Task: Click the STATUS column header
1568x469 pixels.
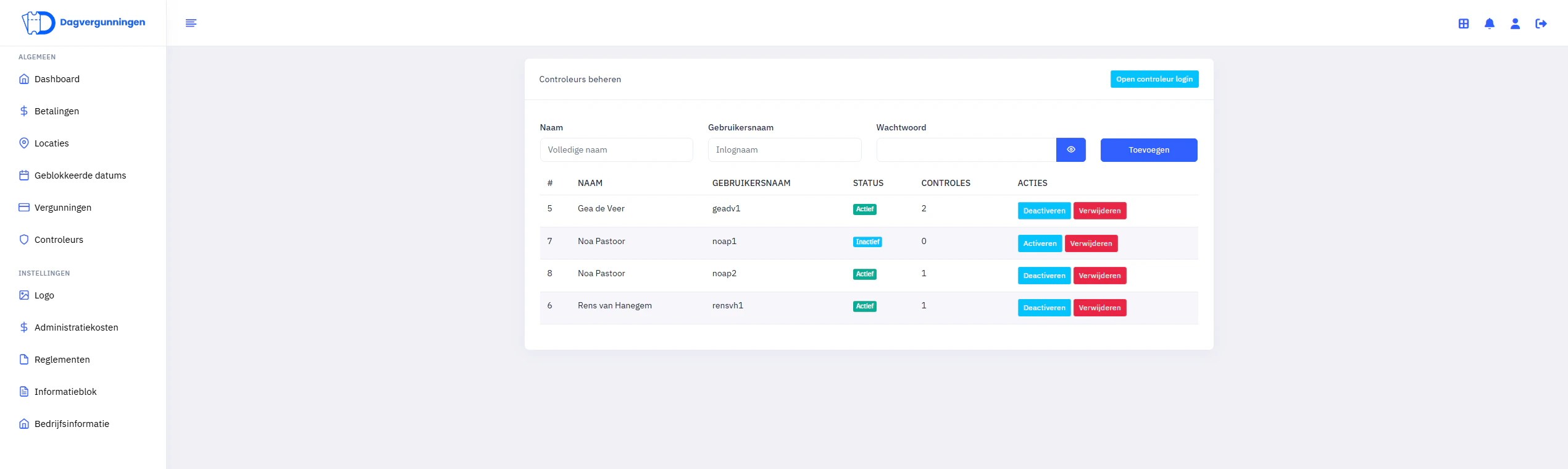Action: [x=868, y=184]
